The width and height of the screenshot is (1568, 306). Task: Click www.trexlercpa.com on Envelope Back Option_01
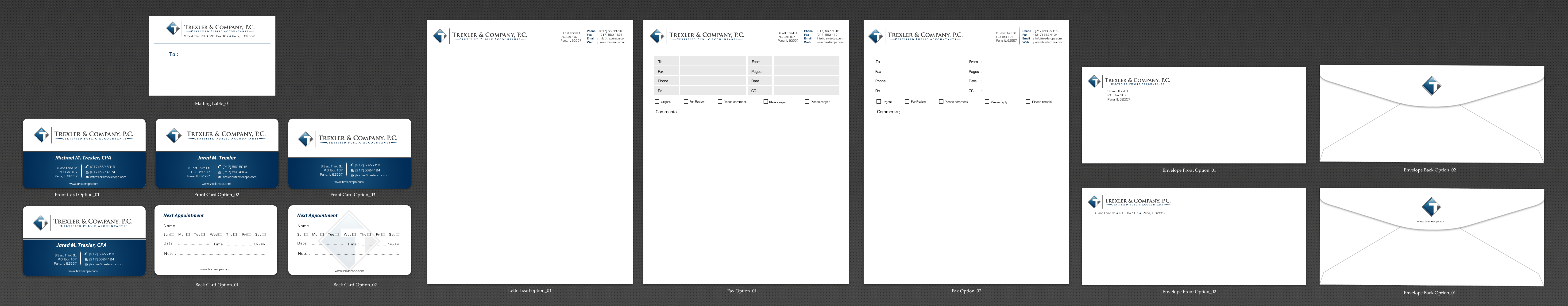point(1431,221)
